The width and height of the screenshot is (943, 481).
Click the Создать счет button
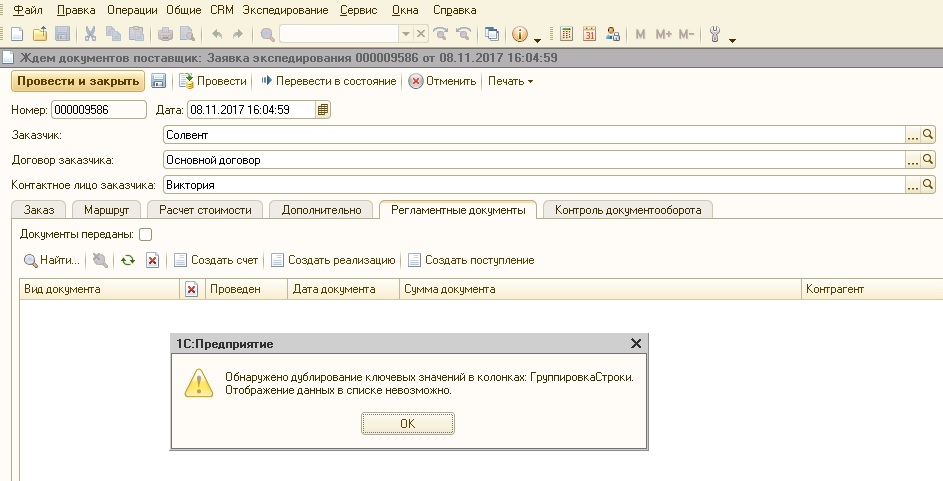point(216,260)
